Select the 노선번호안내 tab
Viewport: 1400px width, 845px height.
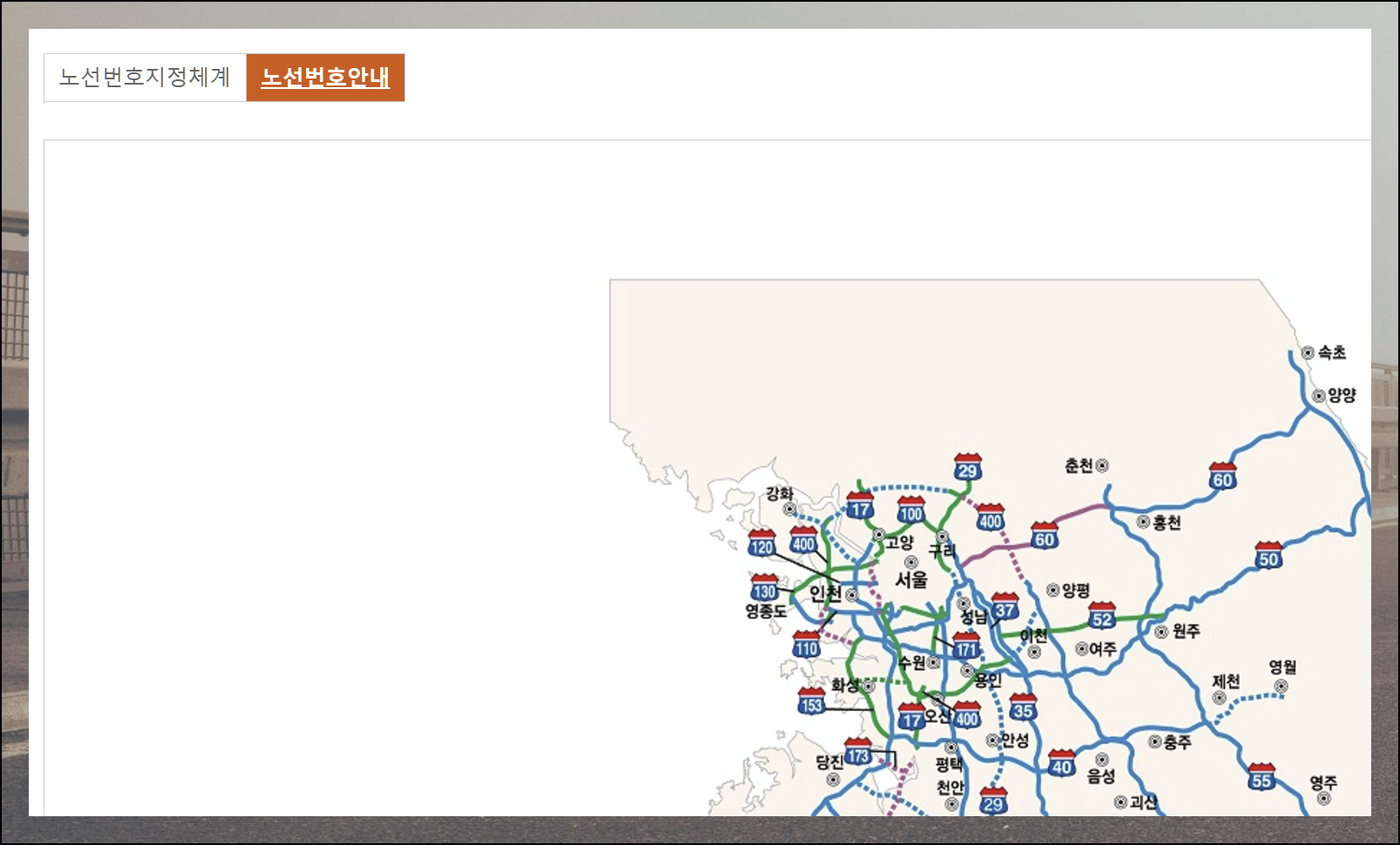(325, 78)
